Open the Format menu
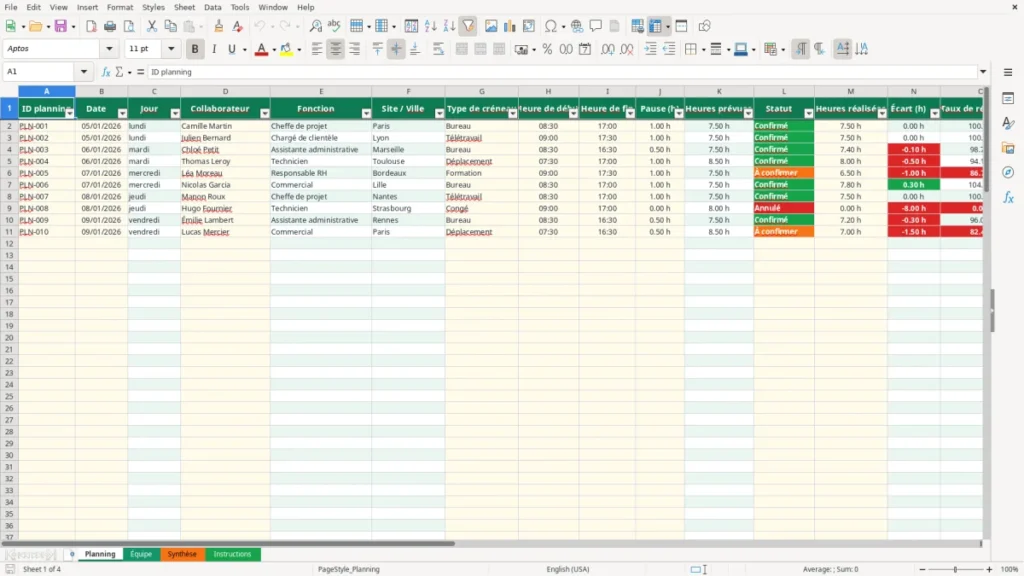Image resolution: width=1024 pixels, height=576 pixels. click(x=120, y=7)
